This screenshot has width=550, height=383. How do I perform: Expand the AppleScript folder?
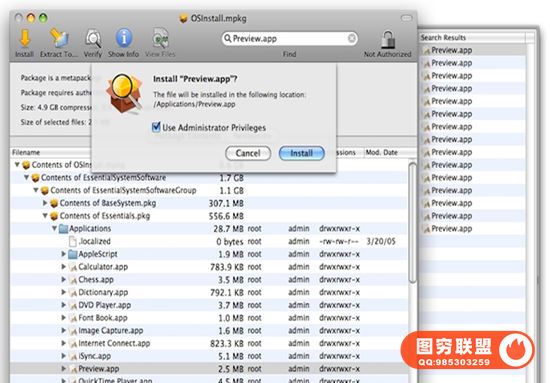coord(63,254)
